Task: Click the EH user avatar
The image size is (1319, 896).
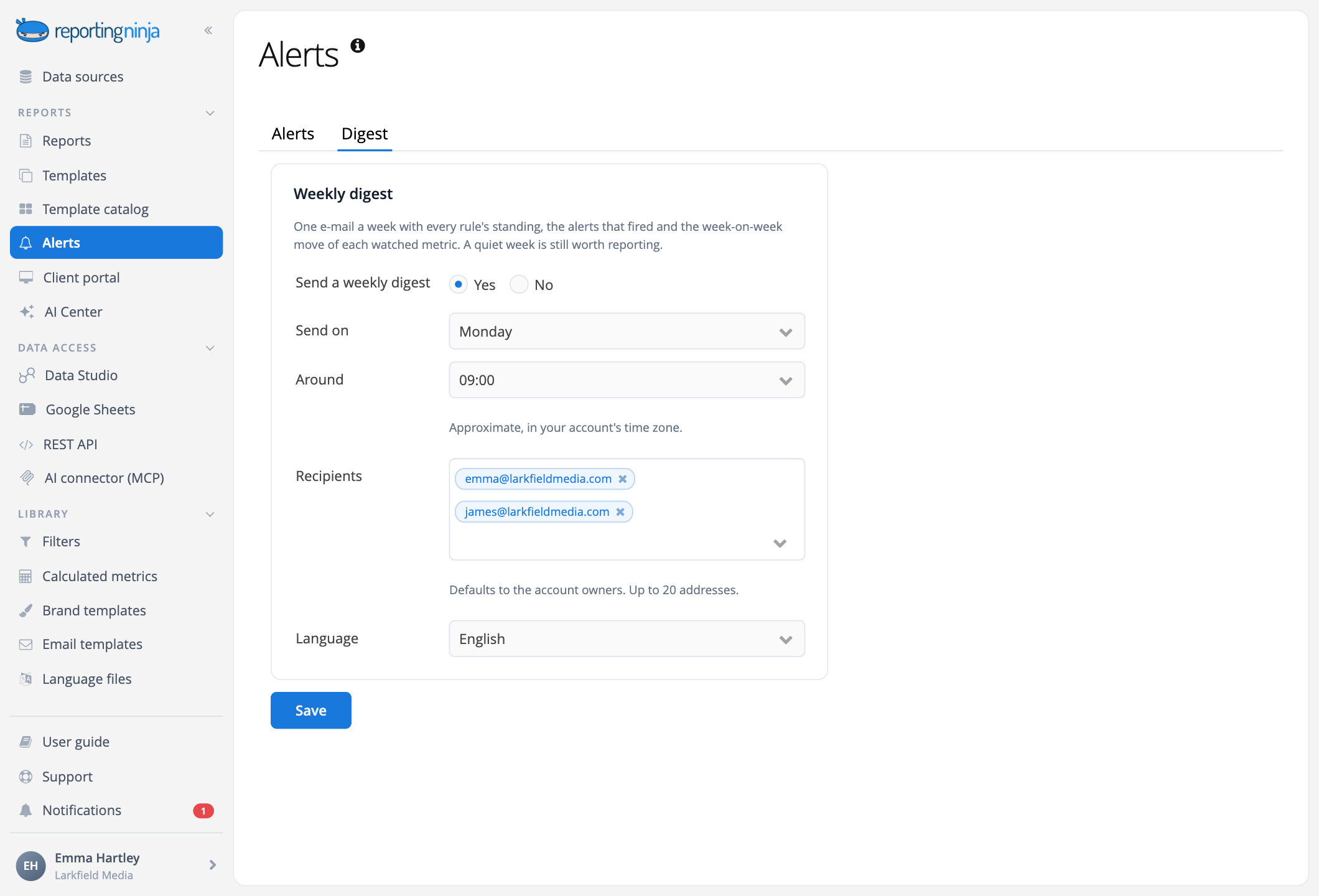Action: tap(30, 866)
